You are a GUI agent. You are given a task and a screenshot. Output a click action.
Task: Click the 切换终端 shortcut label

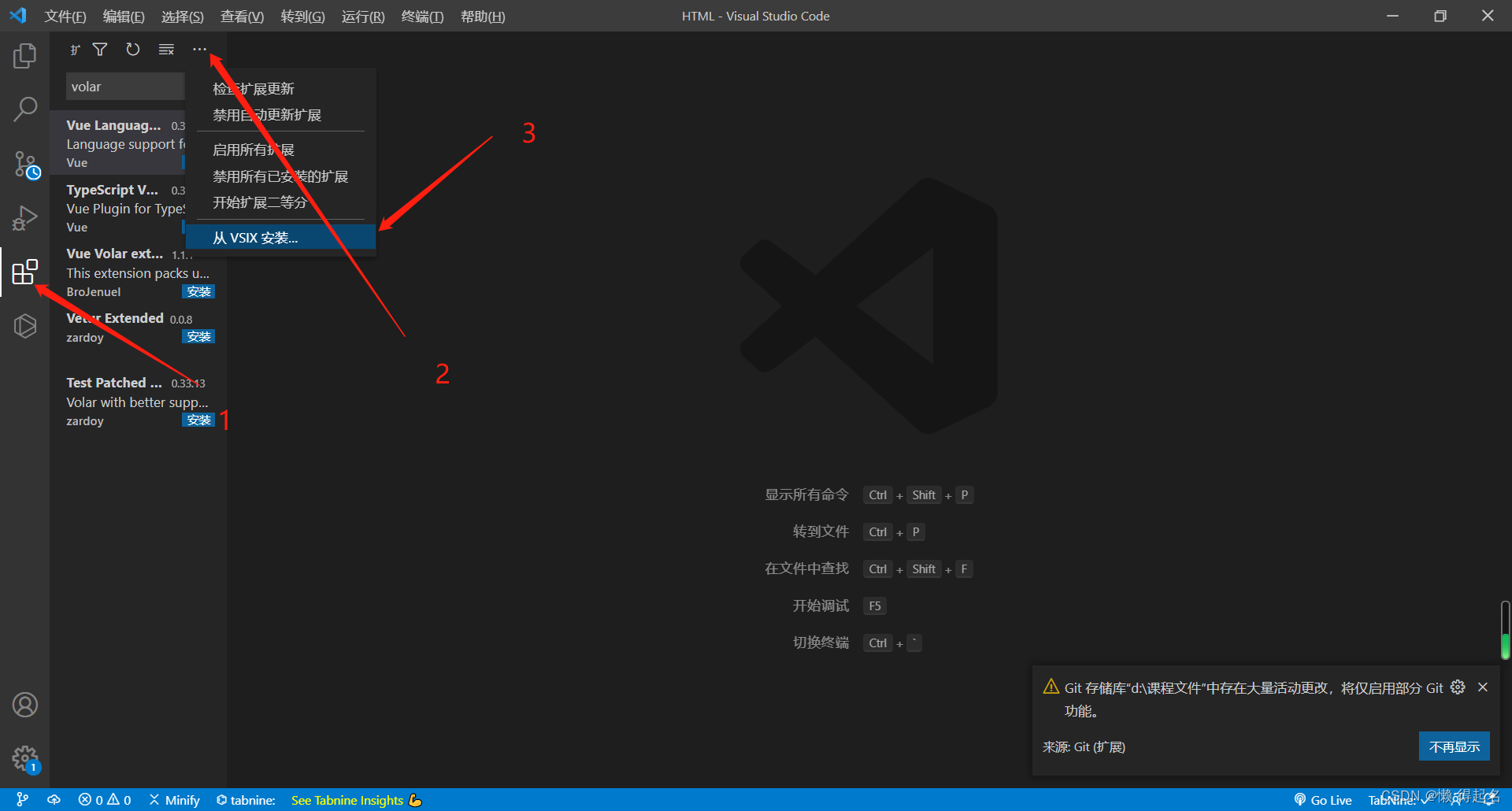(x=821, y=643)
